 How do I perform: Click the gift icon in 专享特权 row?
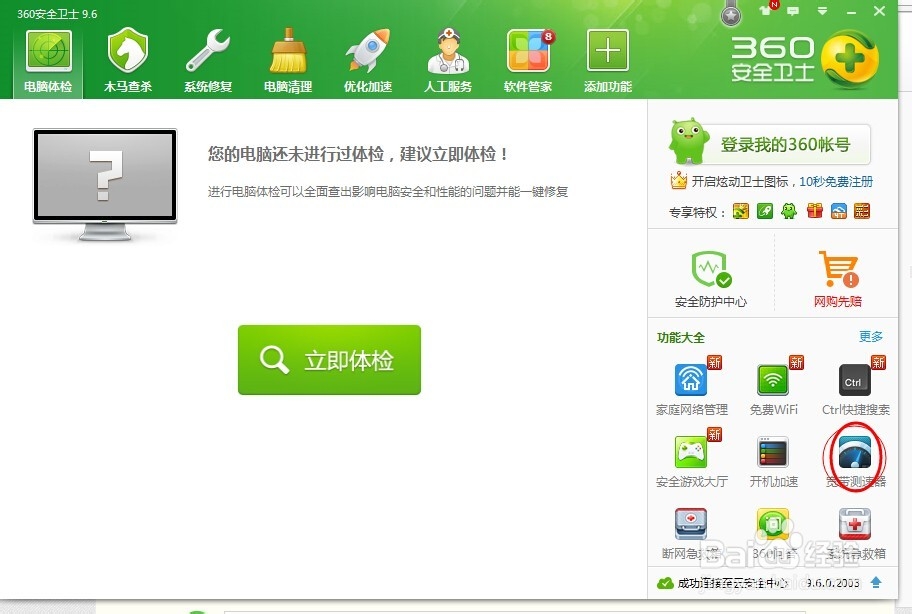point(814,211)
